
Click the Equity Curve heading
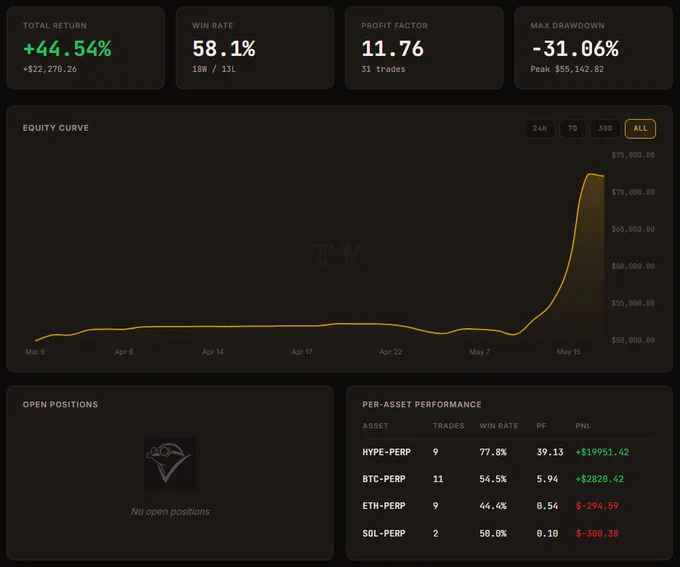click(x=56, y=128)
